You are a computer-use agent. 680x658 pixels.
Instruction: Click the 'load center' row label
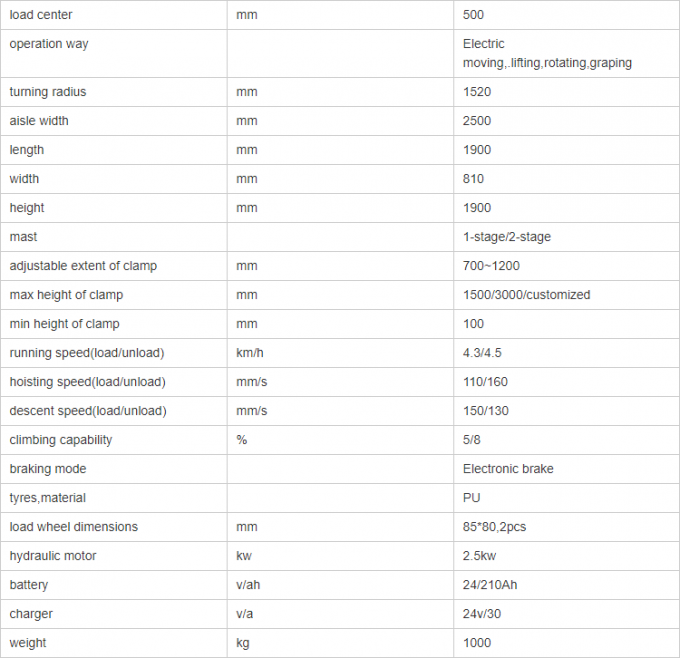pyautogui.click(x=41, y=15)
